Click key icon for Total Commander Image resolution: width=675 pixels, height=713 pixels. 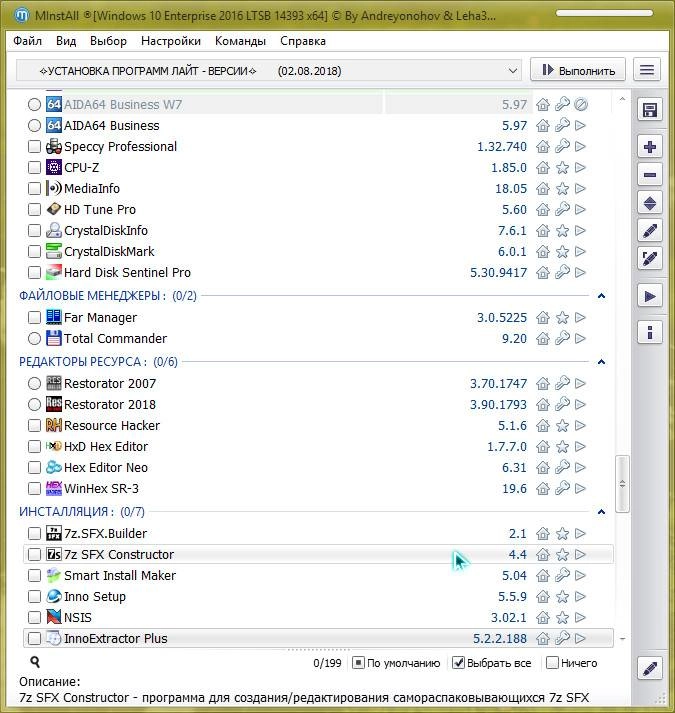tap(562, 338)
